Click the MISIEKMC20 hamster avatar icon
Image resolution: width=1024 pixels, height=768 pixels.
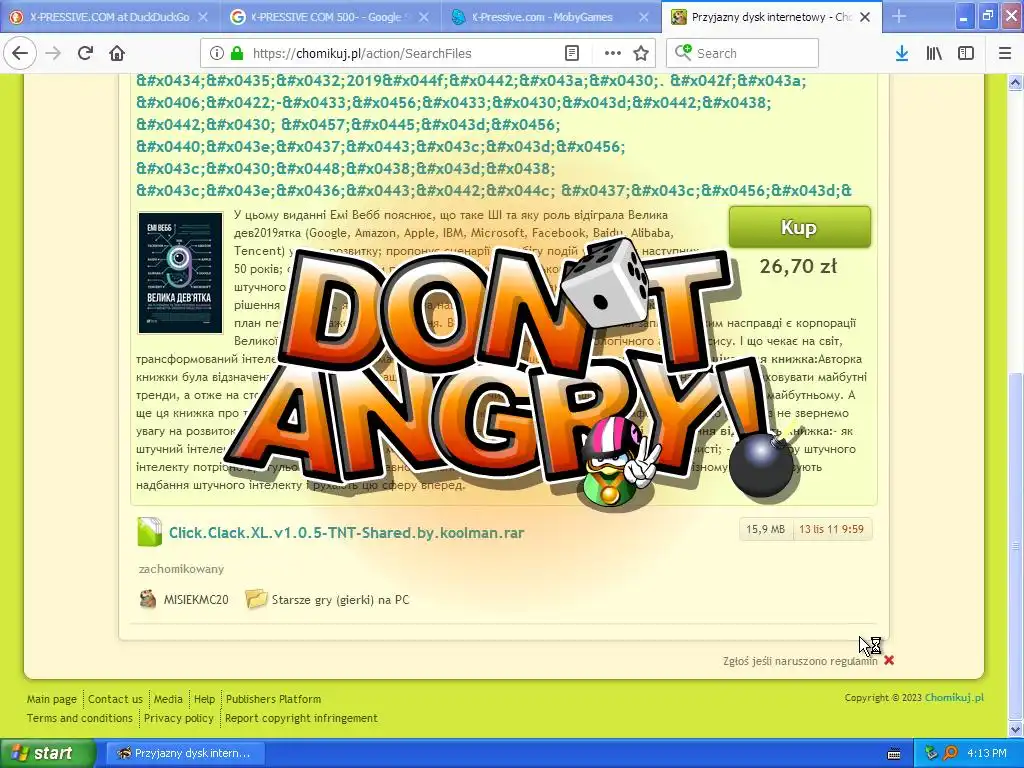[148, 599]
